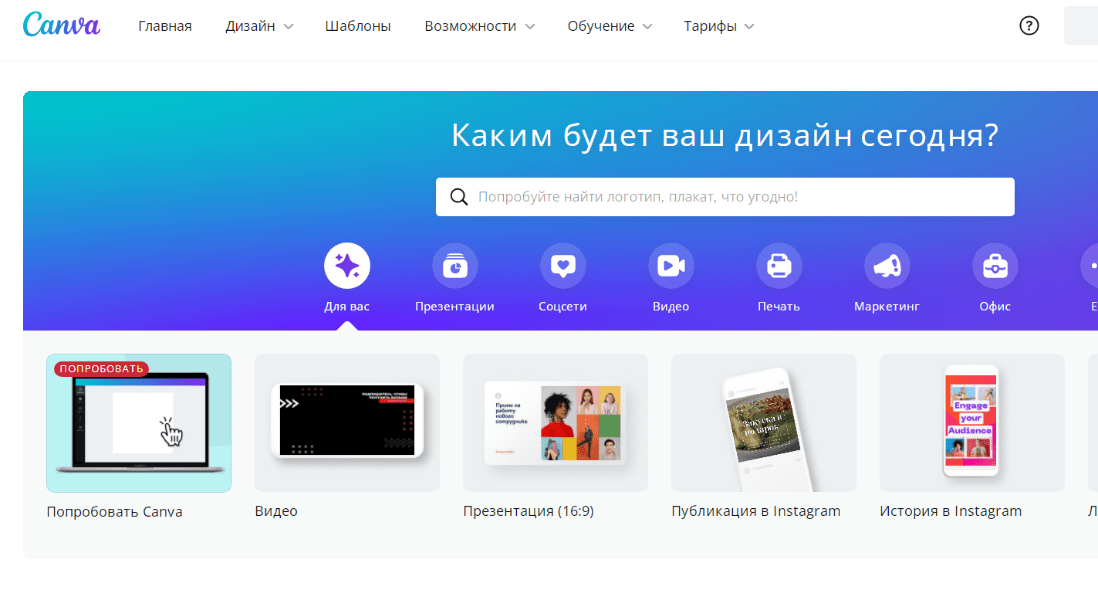Open the 'Попробовать Canva' thumbnail
Image resolution: width=1098 pixels, height=590 pixels.
(x=139, y=423)
